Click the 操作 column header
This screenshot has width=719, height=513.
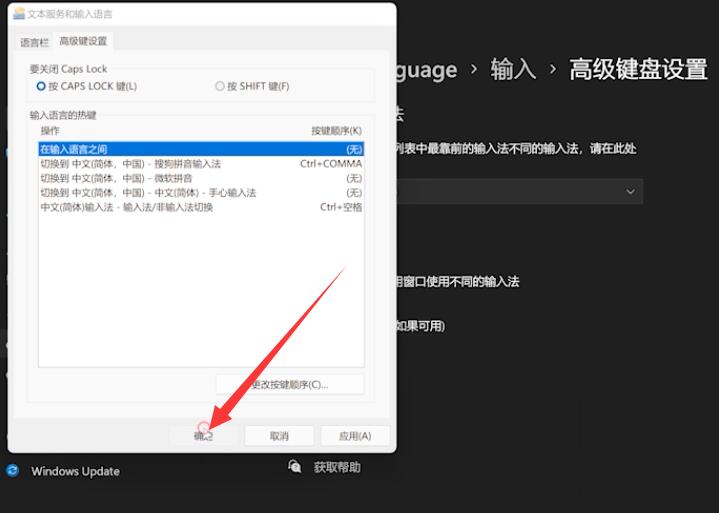point(50,131)
